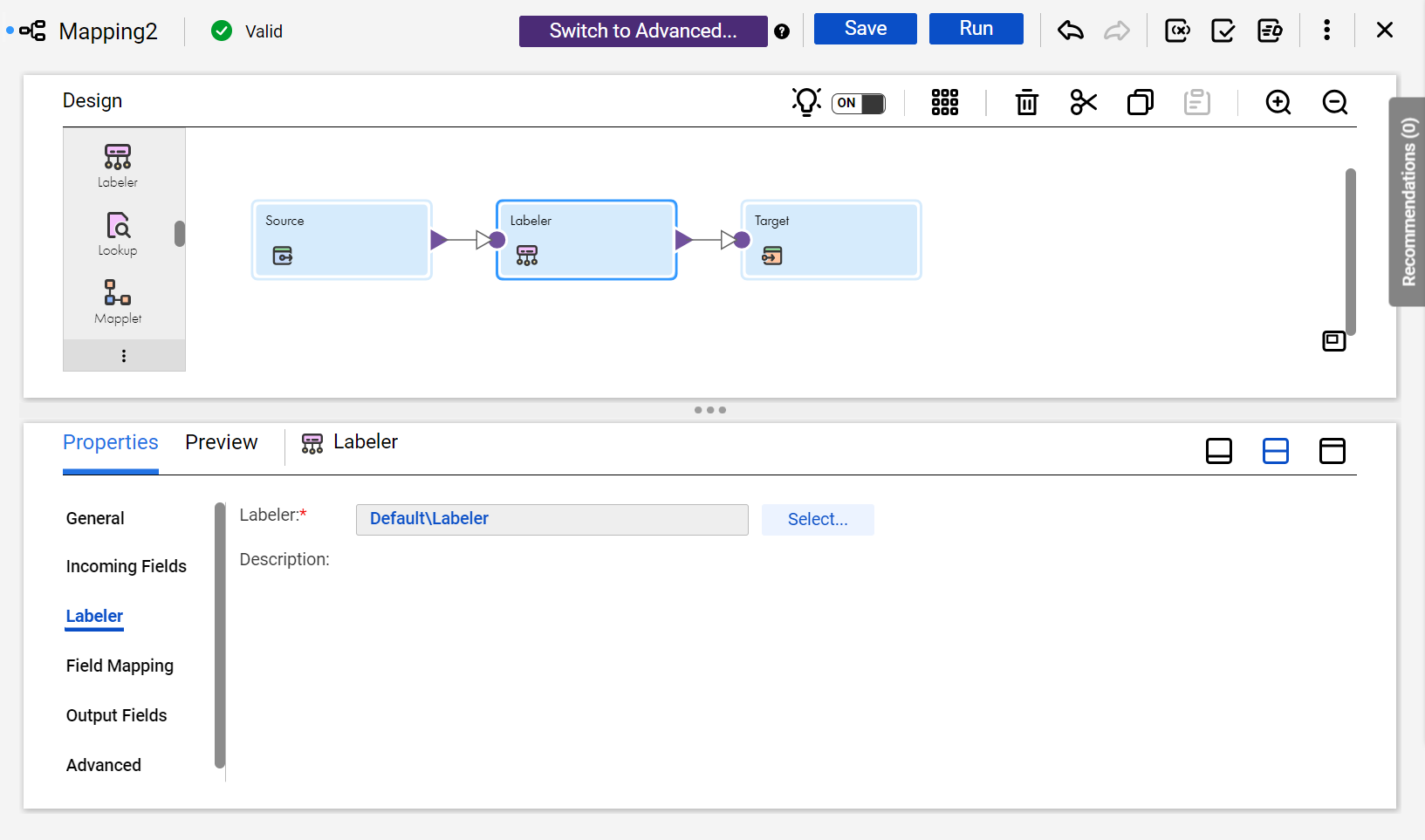The height and width of the screenshot is (840, 1425).
Task: Choose split half panel layout
Action: click(1276, 451)
